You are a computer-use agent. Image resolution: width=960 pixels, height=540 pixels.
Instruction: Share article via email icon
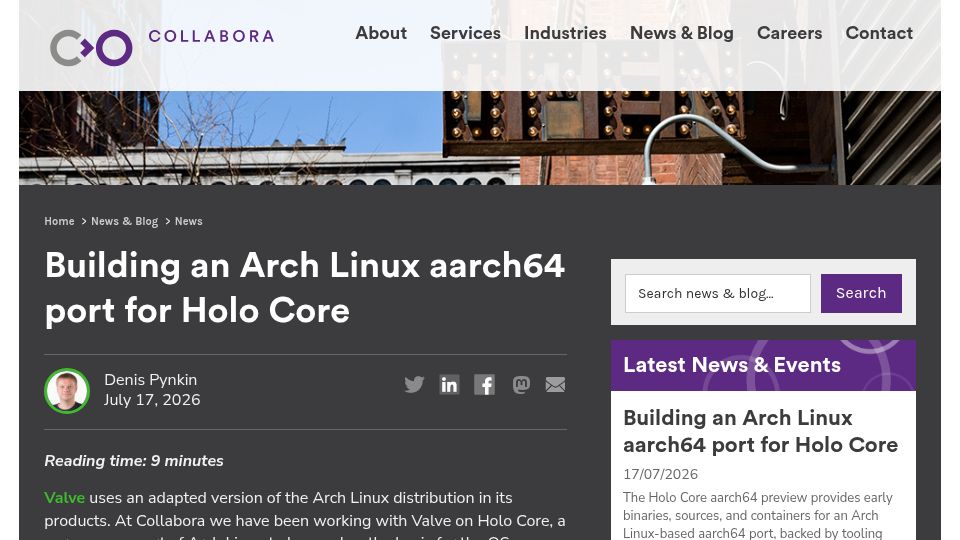point(555,384)
